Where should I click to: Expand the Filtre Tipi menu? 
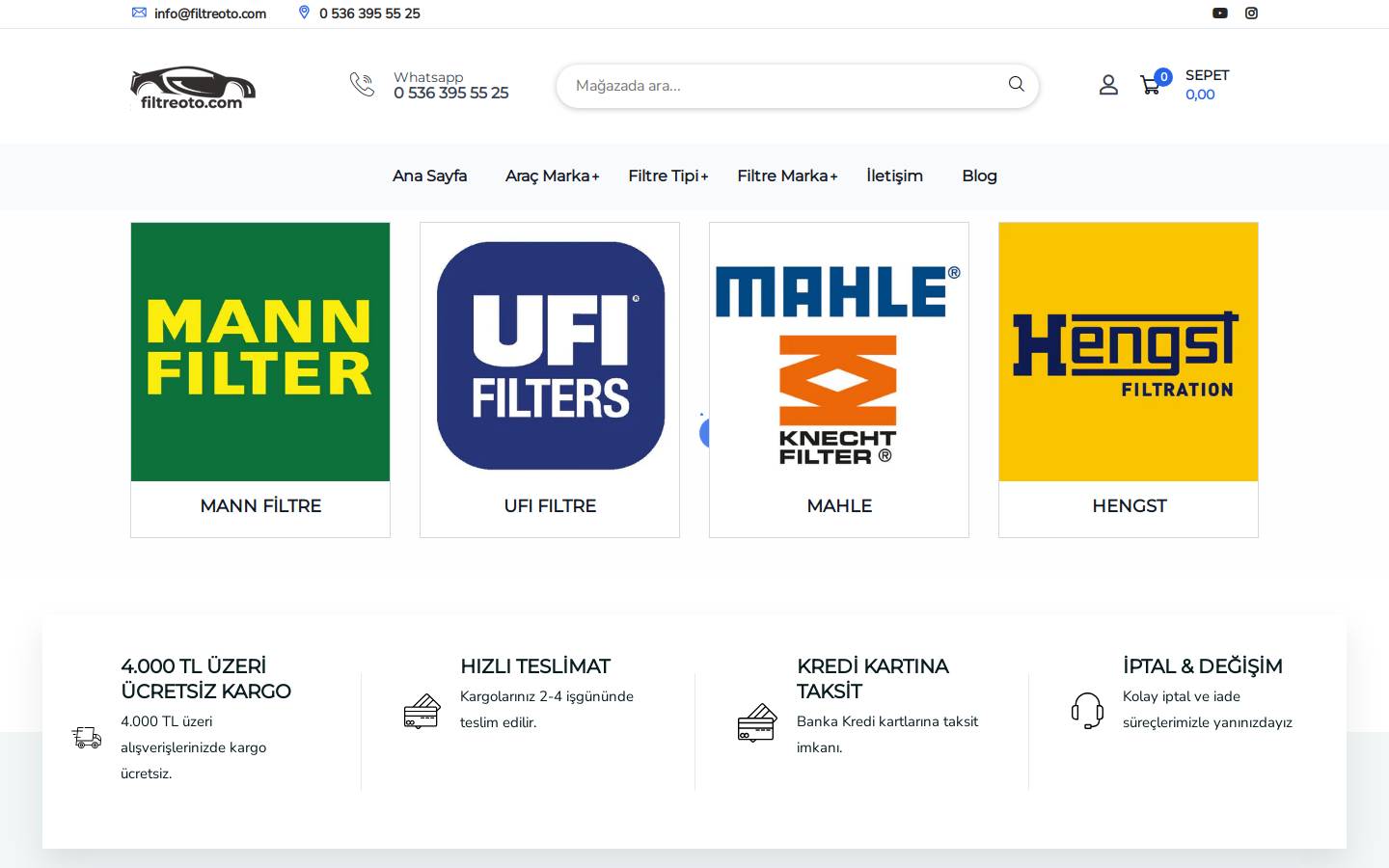tap(667, 176)
